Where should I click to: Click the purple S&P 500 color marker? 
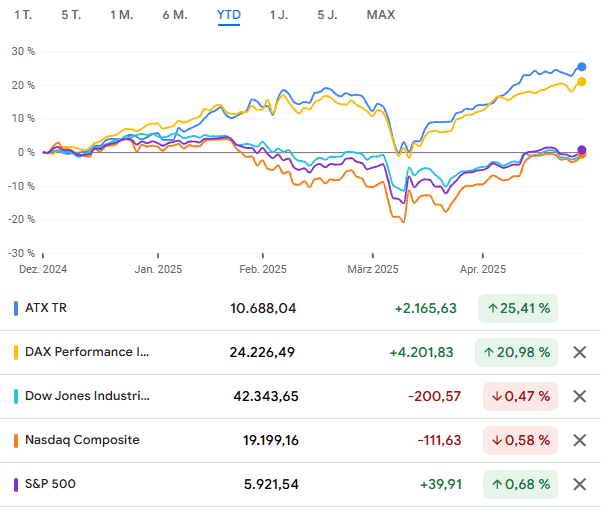pos(16,485)
